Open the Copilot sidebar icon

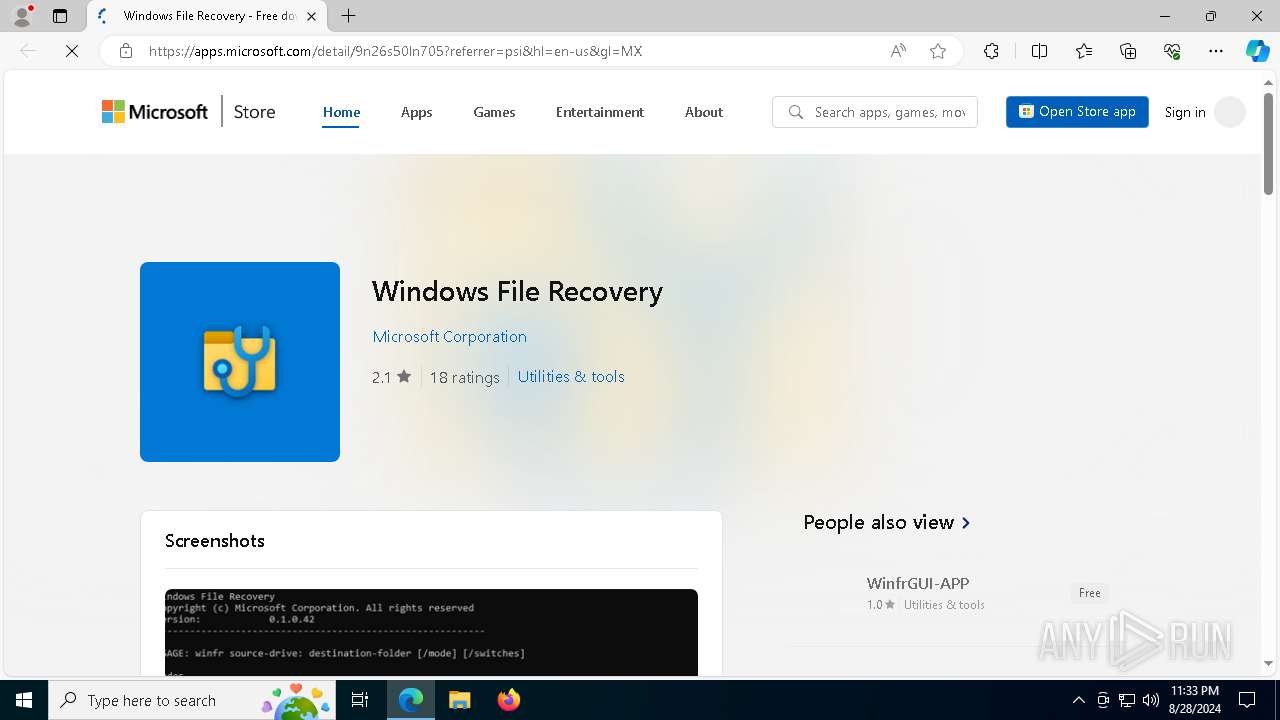pyautogui.click(x=1257, y=51)
